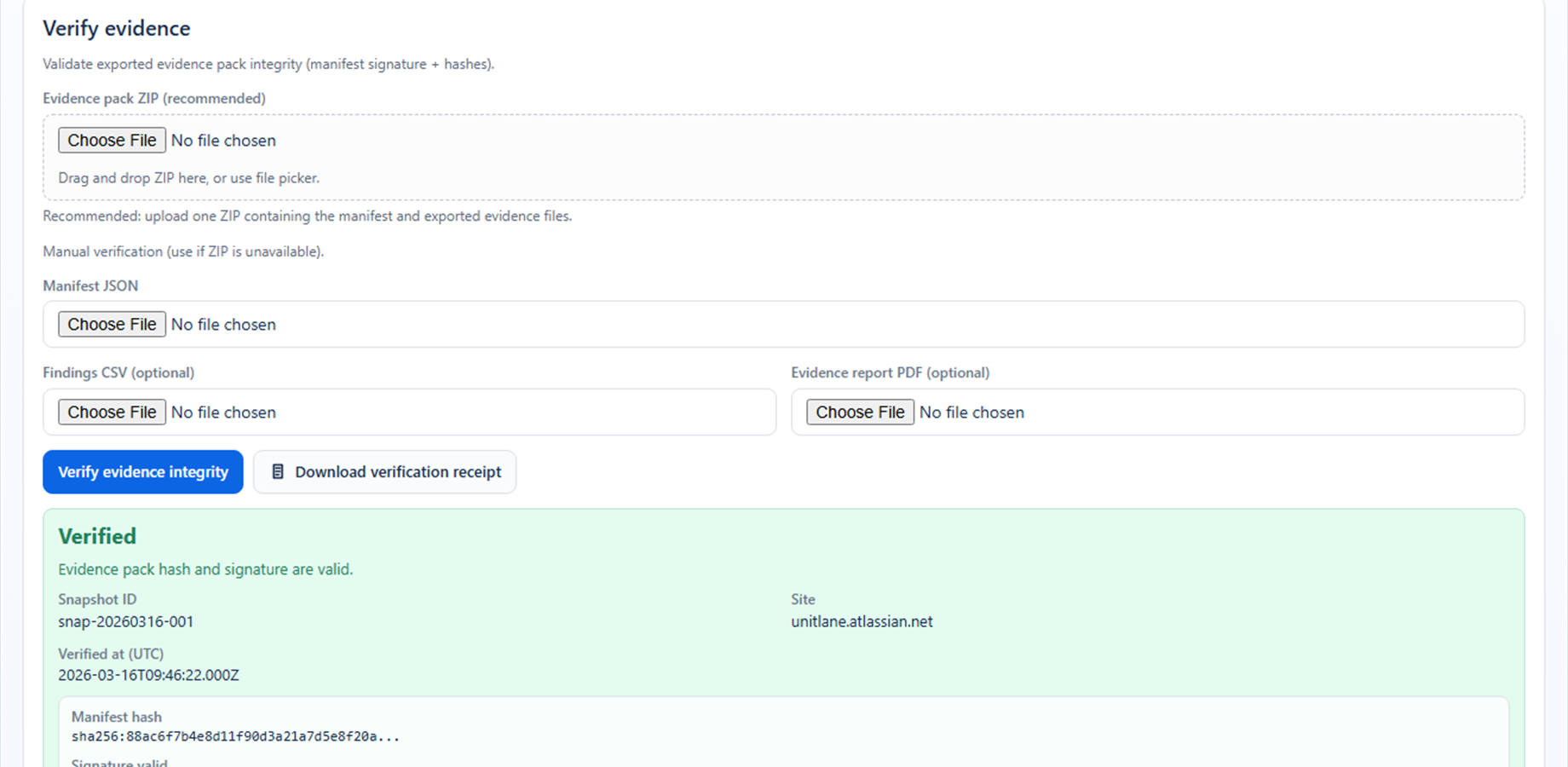Choose a file for Evidence pack ZIP
The width and height of the screenshot is (1568, 767).
[x=111, y=140]
